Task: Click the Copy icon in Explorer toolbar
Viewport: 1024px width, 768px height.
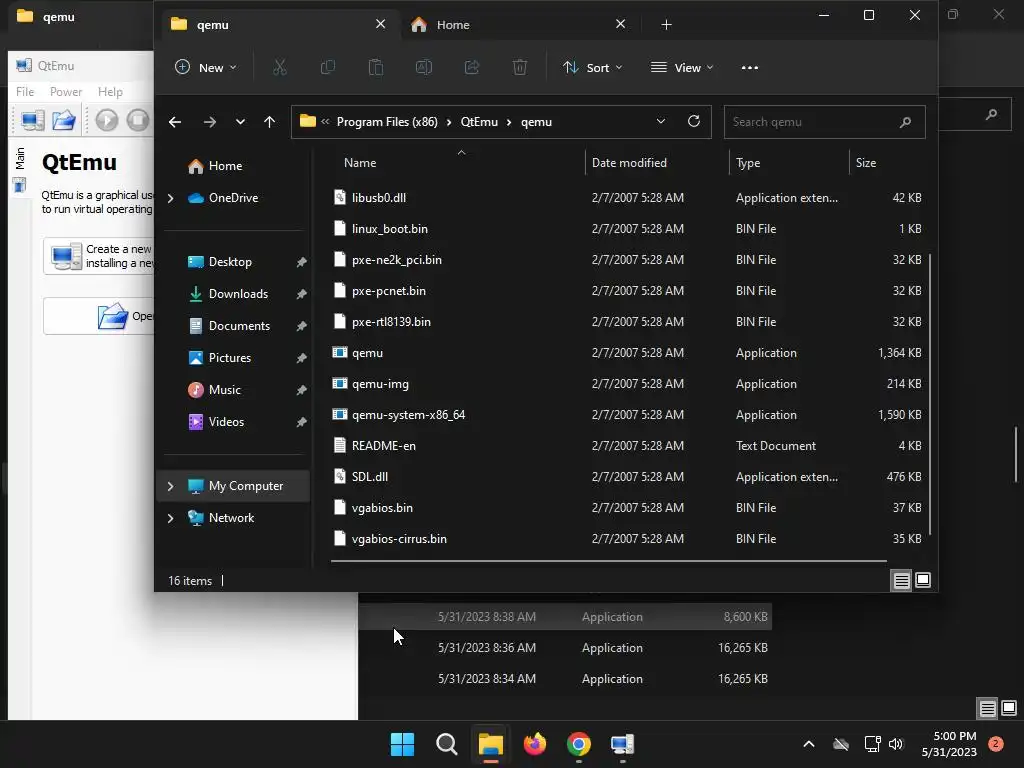Action: pyautogui.click(x=328, y=67)
